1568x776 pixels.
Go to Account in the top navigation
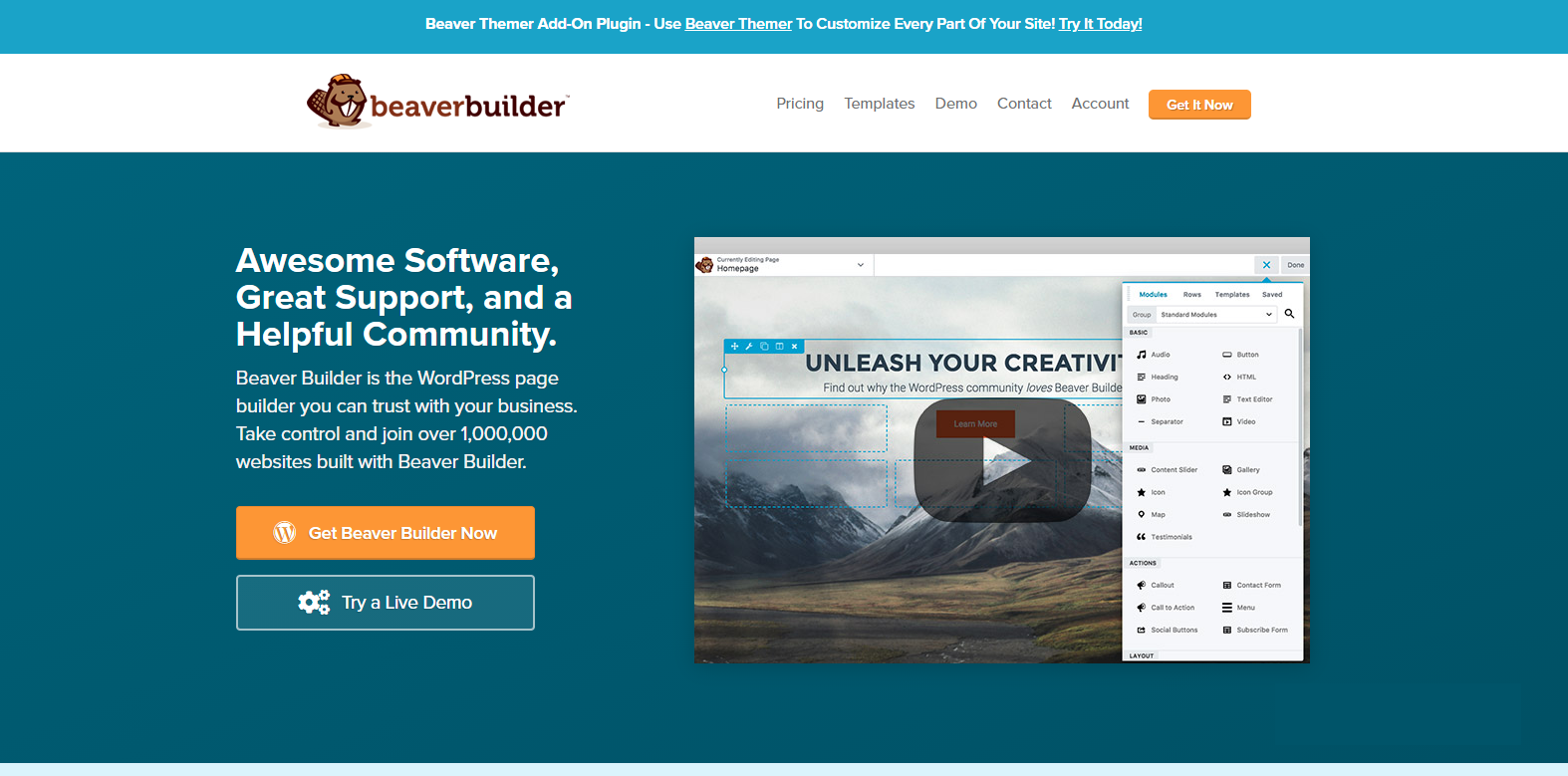(x=1100, y=104)
